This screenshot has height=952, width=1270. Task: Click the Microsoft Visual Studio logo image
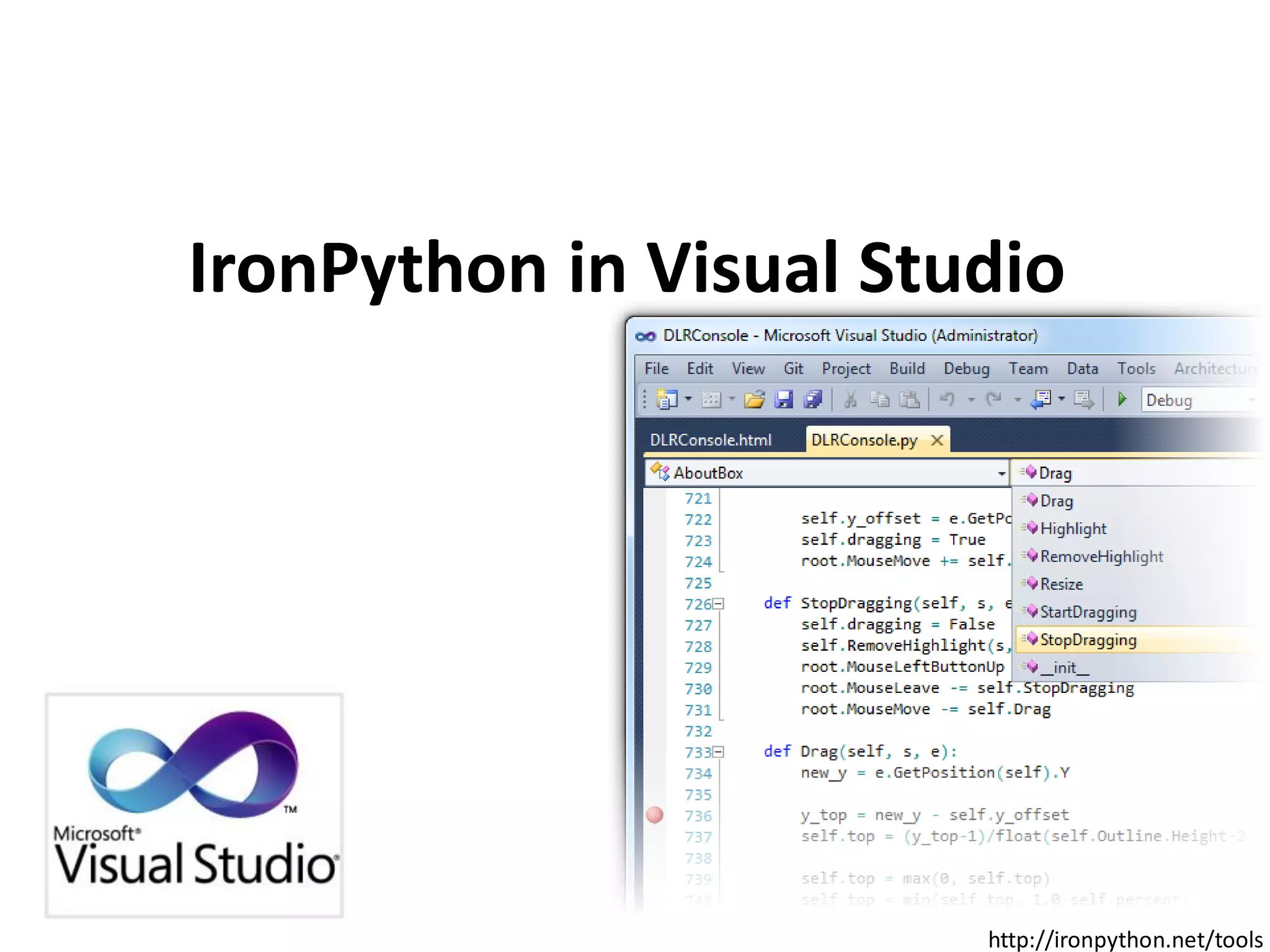coord(194,805)
